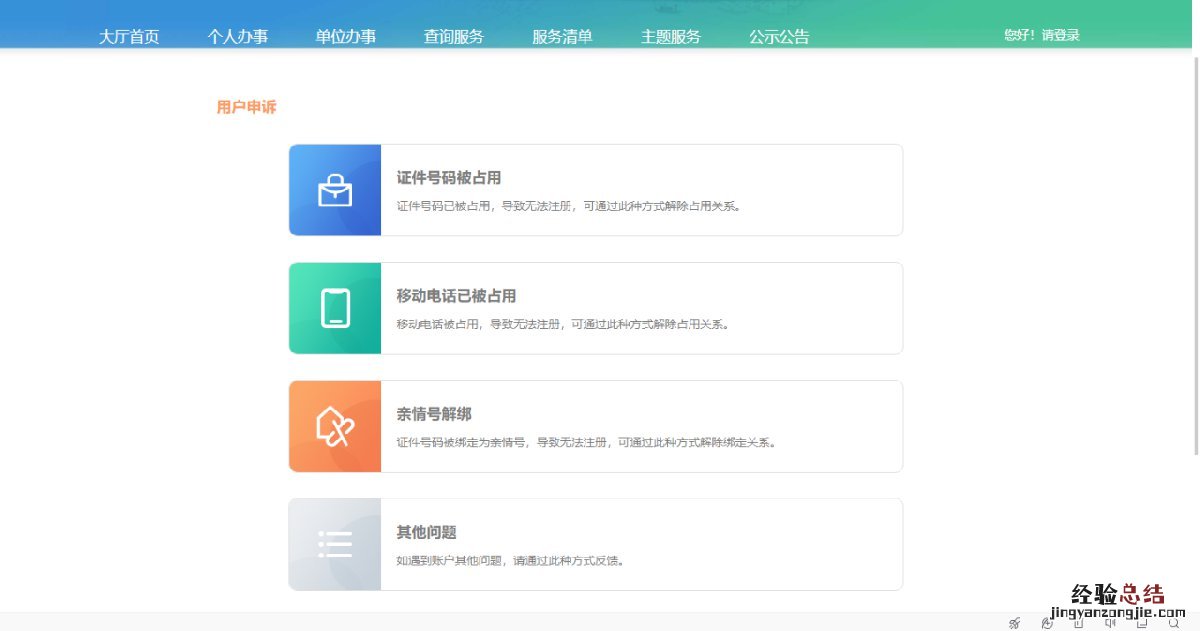This screenshot has height=631, width=1200.
Task: Click the blue briefcase icon
Action: [335, 190]
